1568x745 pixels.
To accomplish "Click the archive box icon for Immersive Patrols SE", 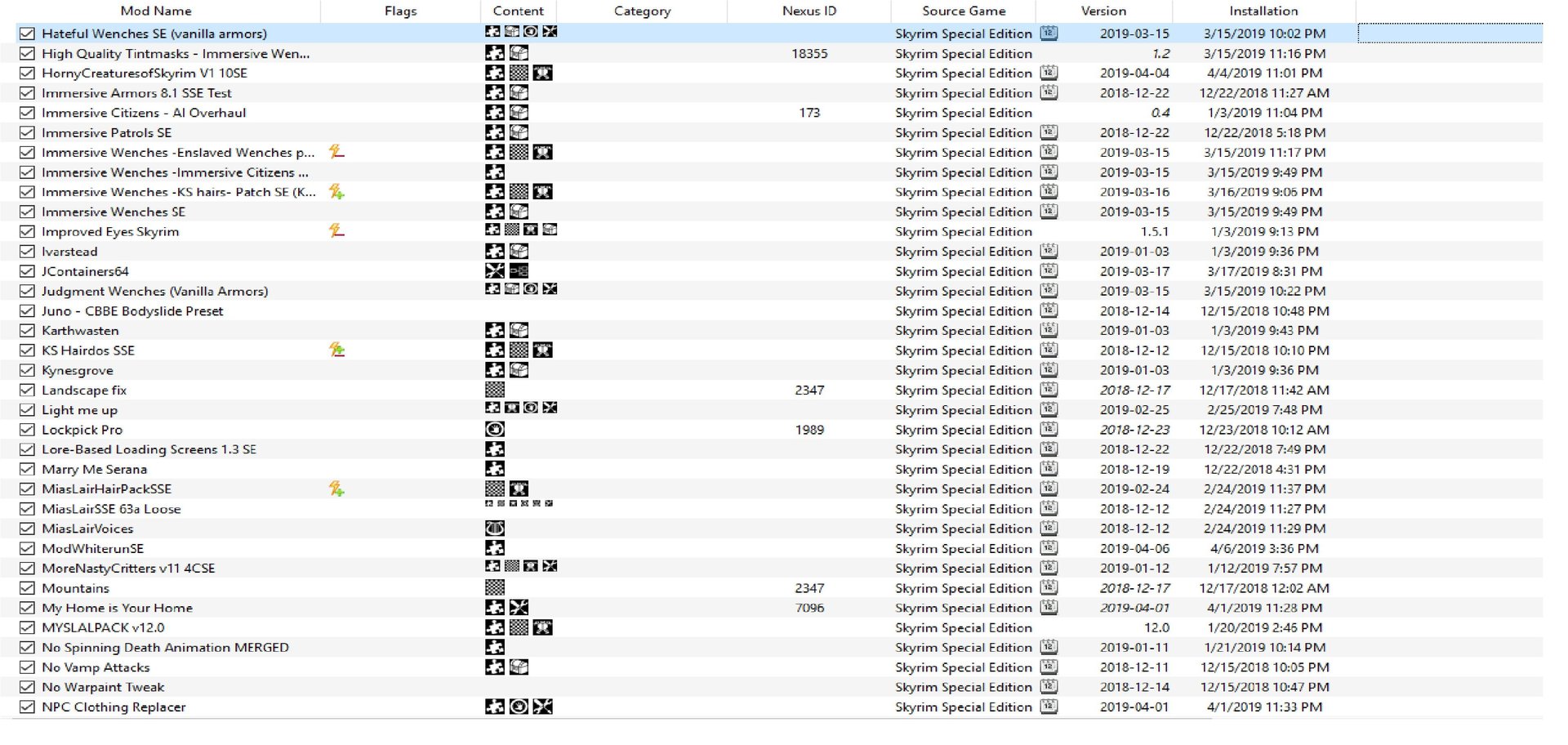I will tap(519, 132).
